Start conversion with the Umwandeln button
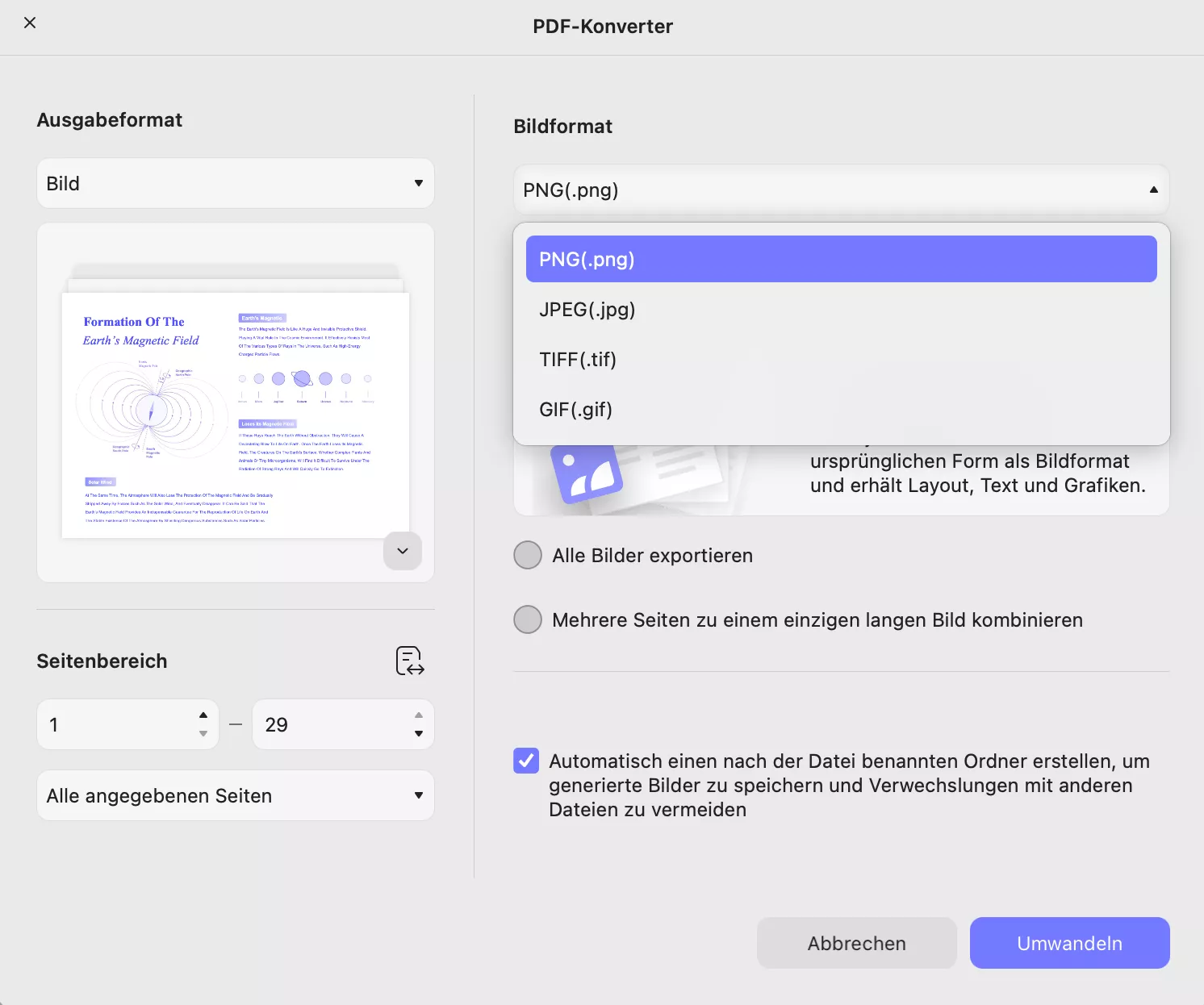Image resolution: width=1204 pixels, height=1005 pixels. point(1069,943)
